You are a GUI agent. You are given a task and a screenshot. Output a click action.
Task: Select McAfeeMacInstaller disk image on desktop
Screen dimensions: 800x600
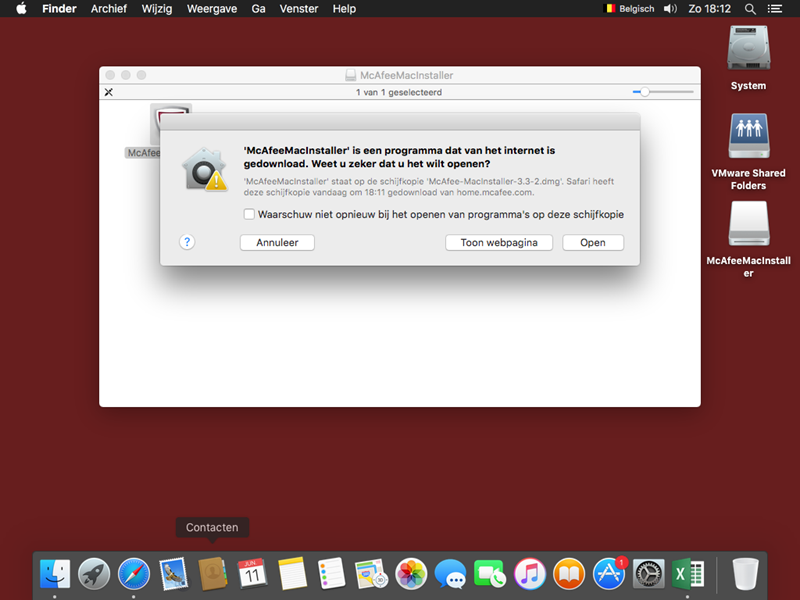pyautogui.click(x=748, y=223)
